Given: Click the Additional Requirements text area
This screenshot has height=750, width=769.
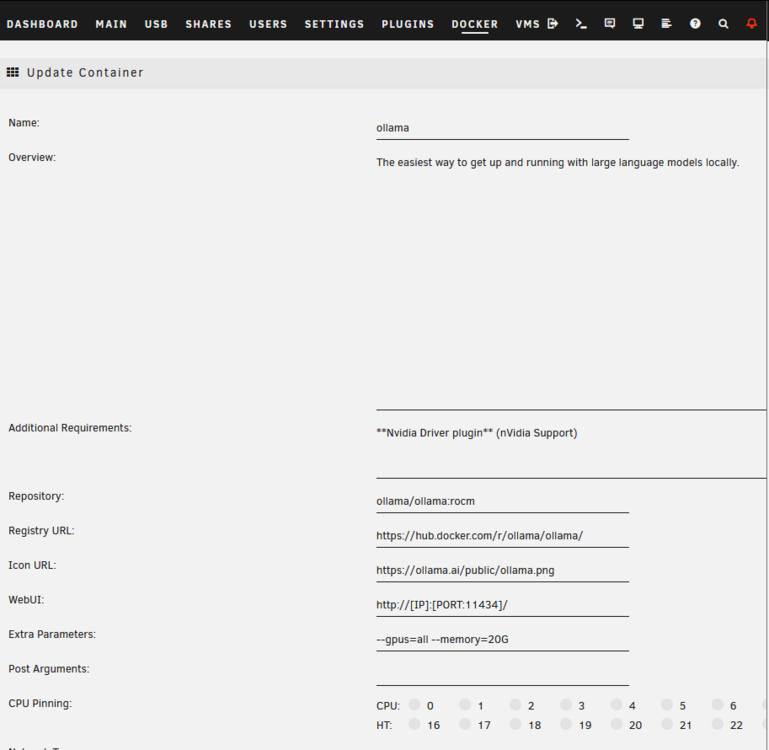Looking at the screenshot, I should coord(571,450).
